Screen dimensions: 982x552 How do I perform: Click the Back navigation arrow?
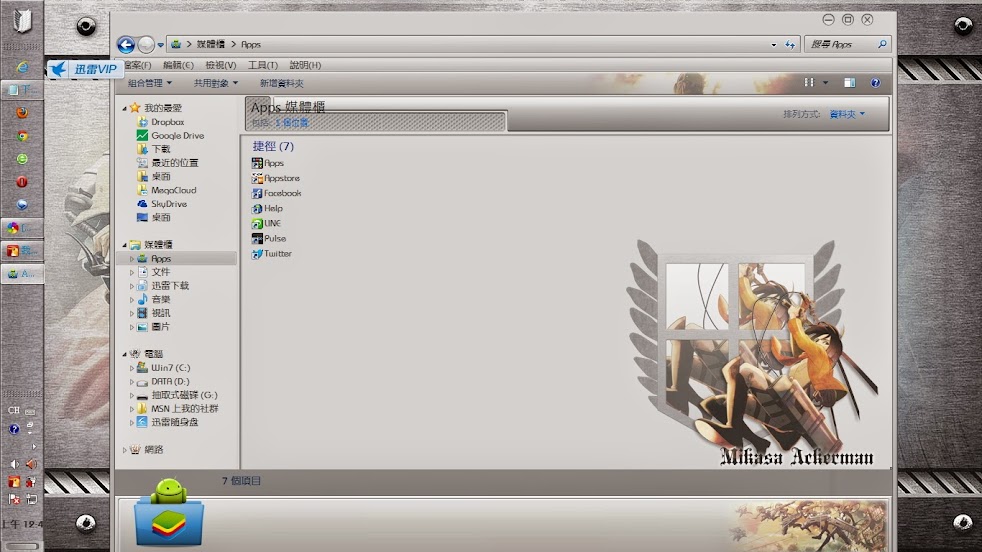coord(126,44)
